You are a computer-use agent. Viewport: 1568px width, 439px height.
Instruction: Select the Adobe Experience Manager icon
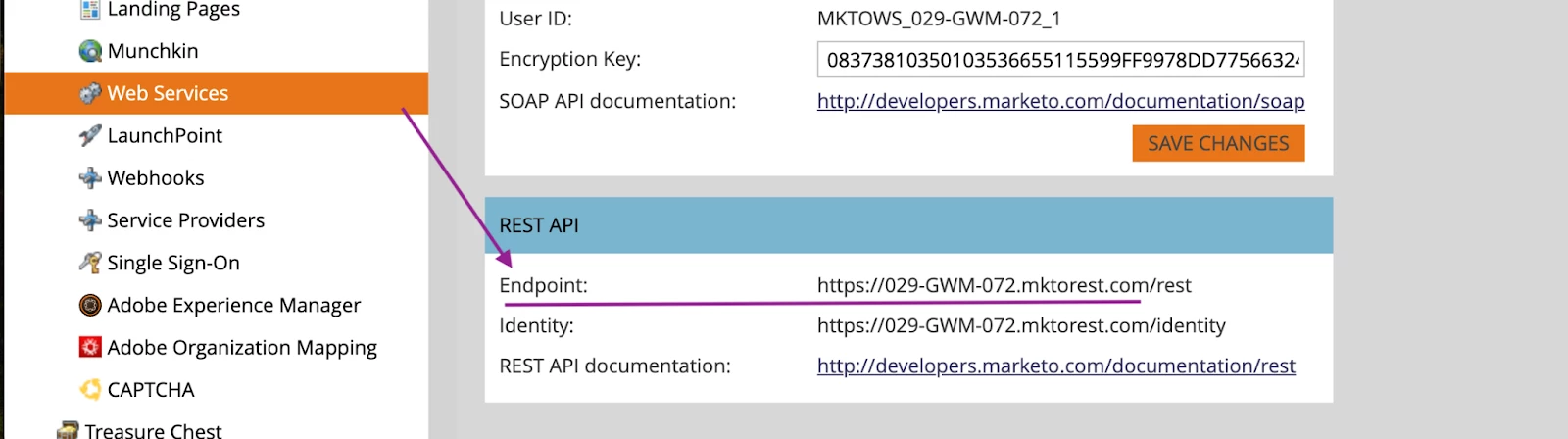(90, 306)
